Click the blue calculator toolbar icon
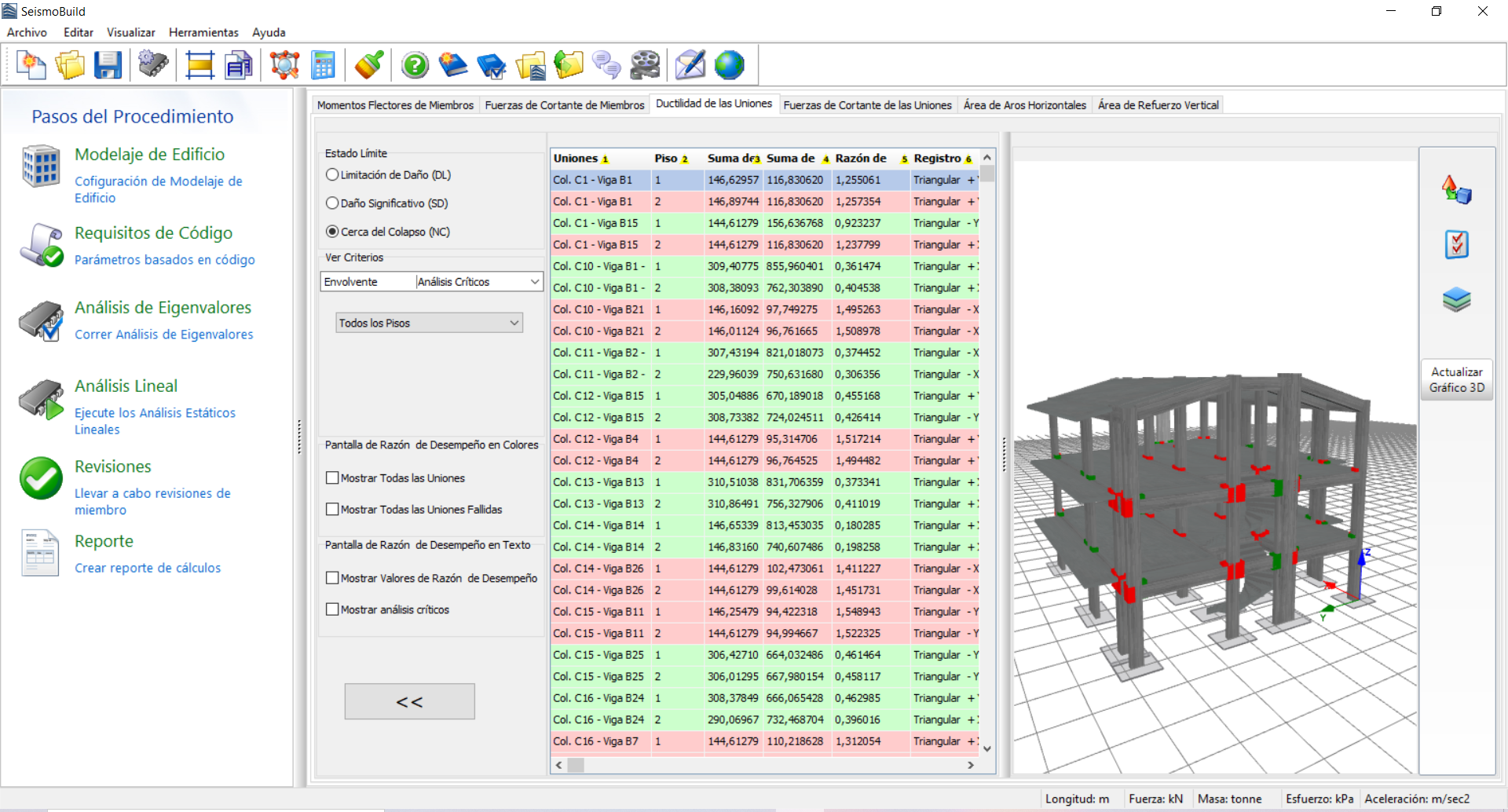This screenshot has width=1508, height=812. (x=323, y=65)
